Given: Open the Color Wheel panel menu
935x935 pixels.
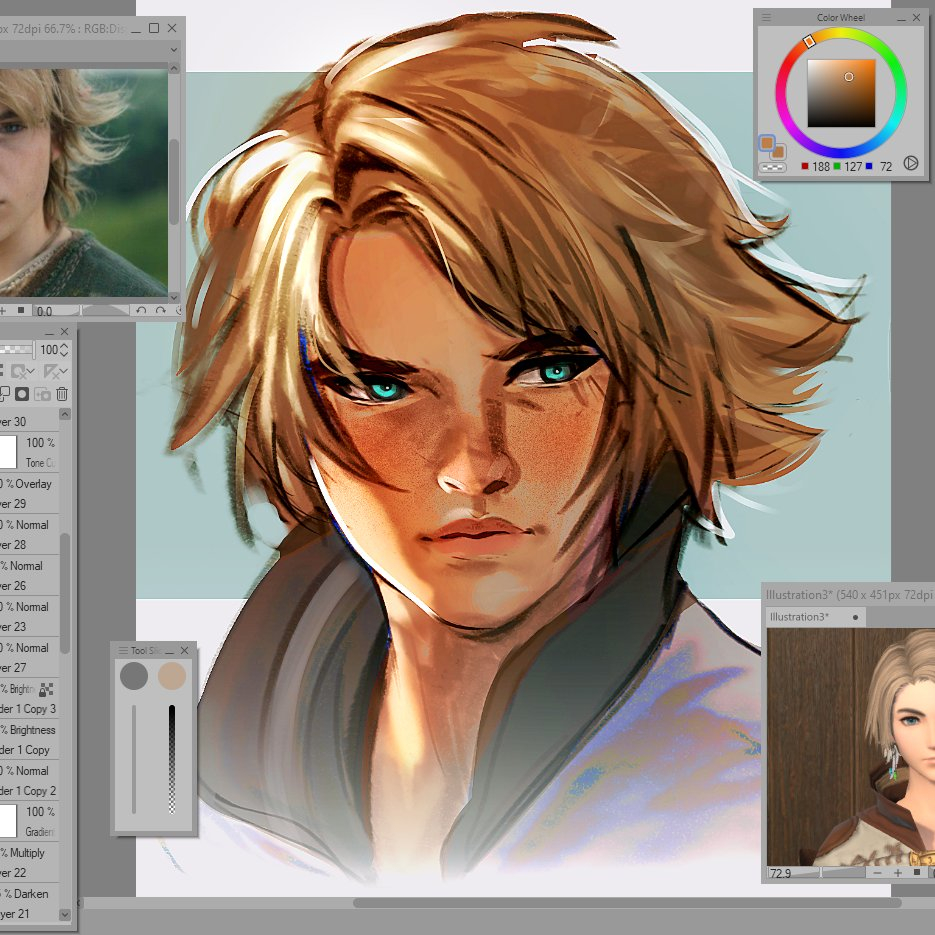Looking at the screenshot, I should pos(767,17).
